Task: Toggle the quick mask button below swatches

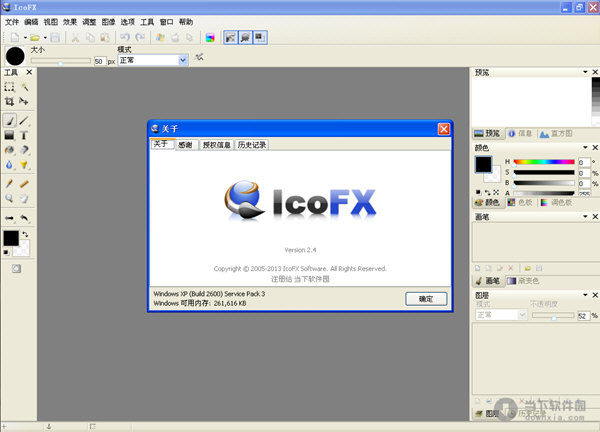Action: (16, 269)
